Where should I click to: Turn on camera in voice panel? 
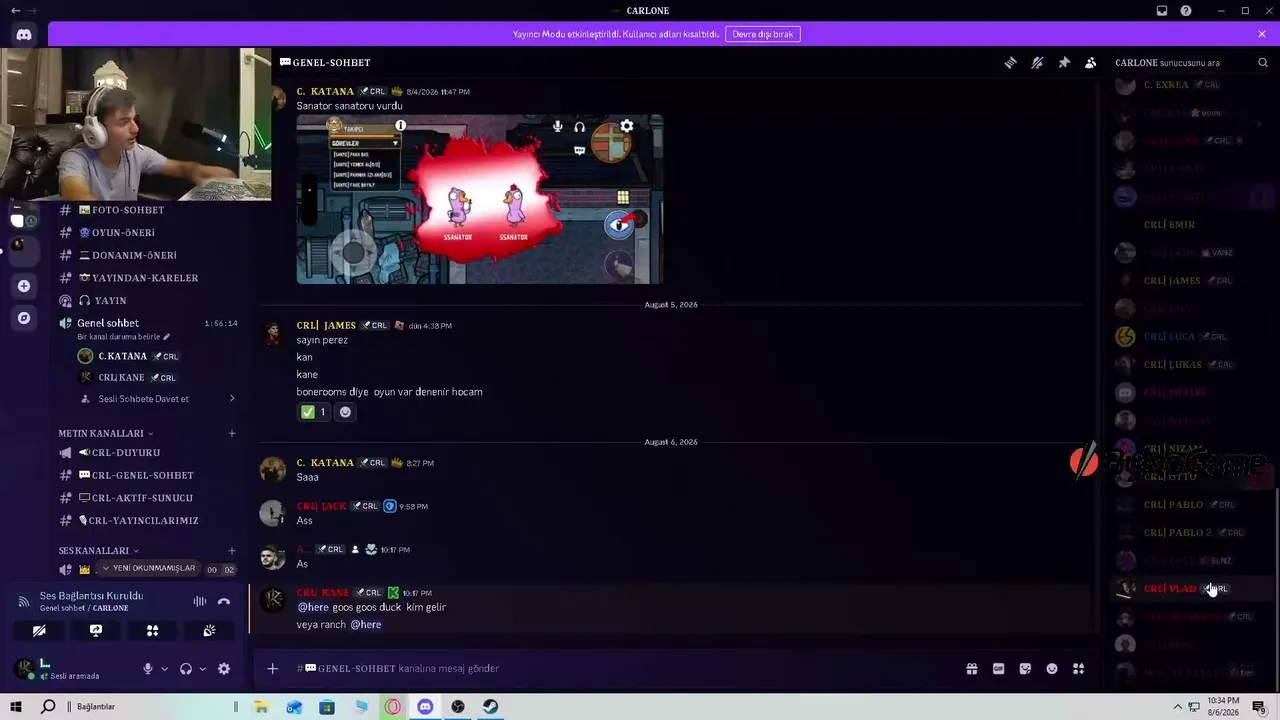pyautogui.click(x=39, y=631)
